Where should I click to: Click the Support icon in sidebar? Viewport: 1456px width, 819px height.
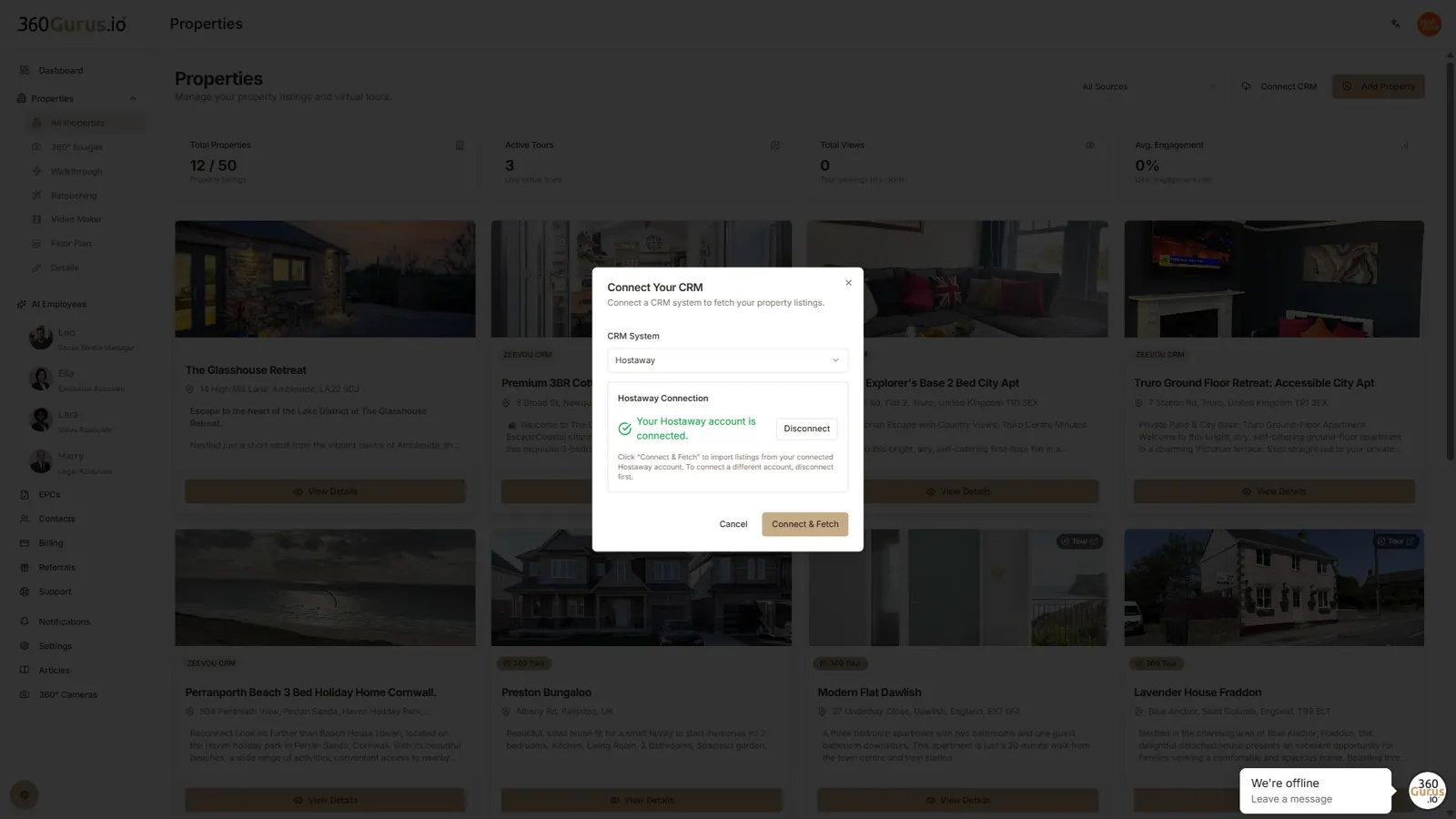(x=25, y=591)
